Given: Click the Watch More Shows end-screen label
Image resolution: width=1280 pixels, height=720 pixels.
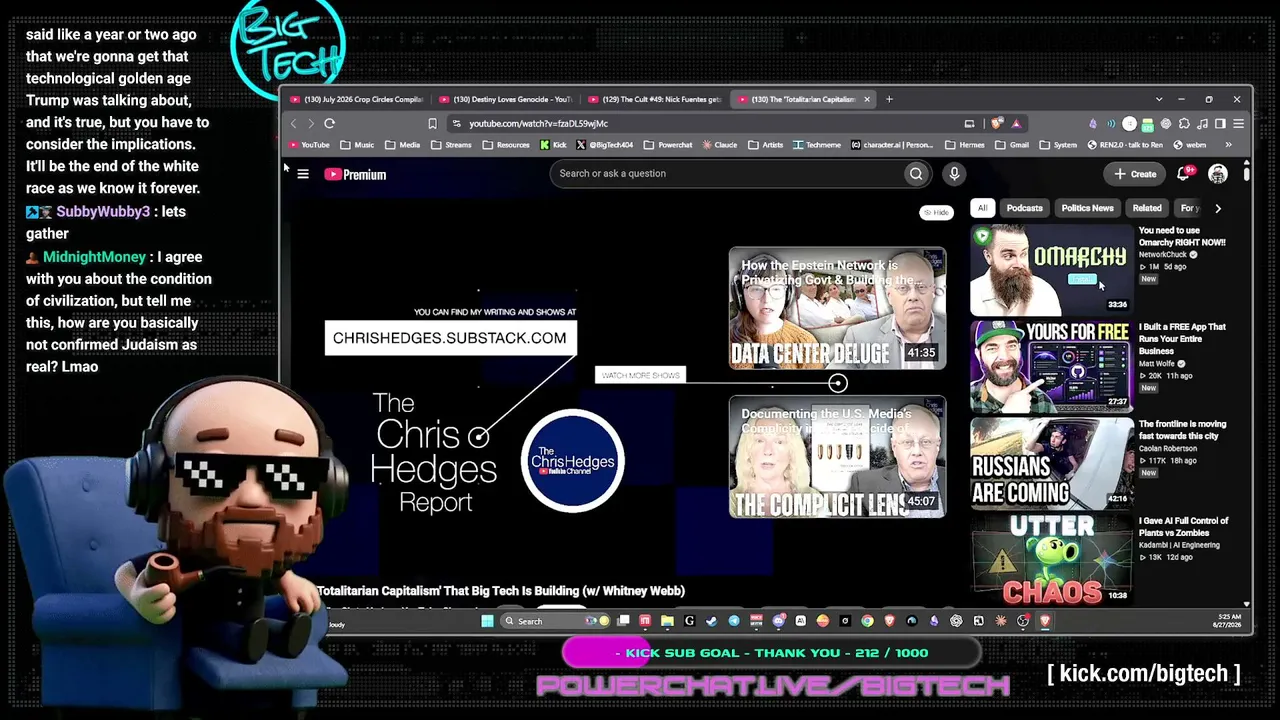Looking at the screenshot, I should [x=640, y=375].
